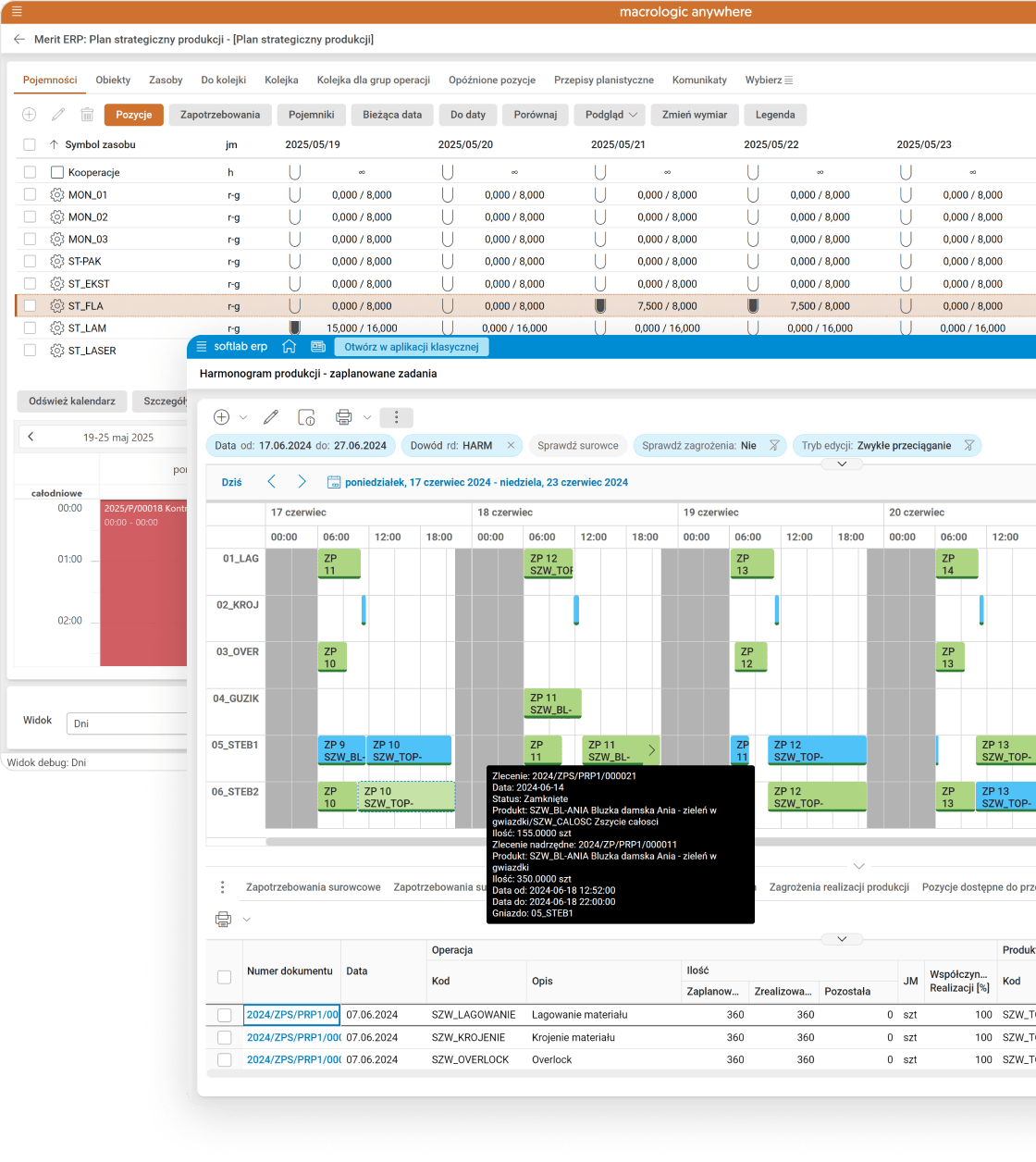Click the ZP 12 SZW_TOP task bar in 06_STEB2
Screen dimensions: 1036x1162
pyautogui.click(x=817, y=797)
